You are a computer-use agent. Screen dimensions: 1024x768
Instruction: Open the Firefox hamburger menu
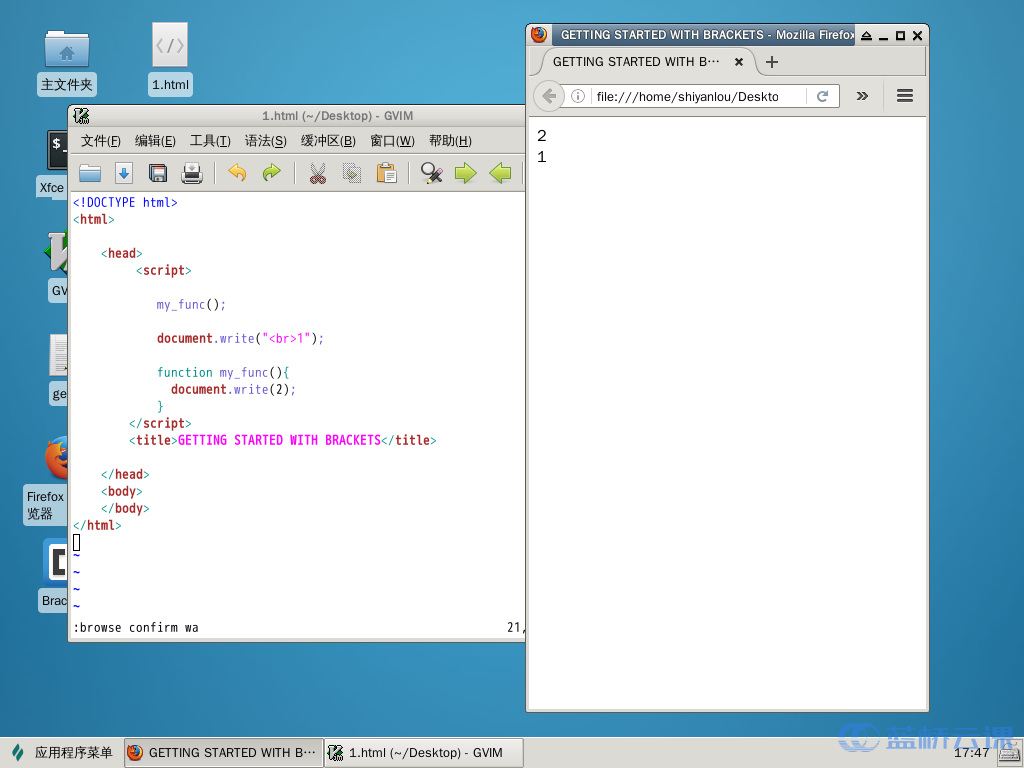905,96
